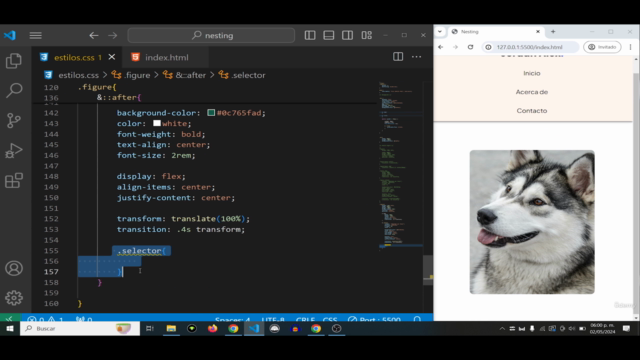Open the Windows Start menu

[10, 329]
